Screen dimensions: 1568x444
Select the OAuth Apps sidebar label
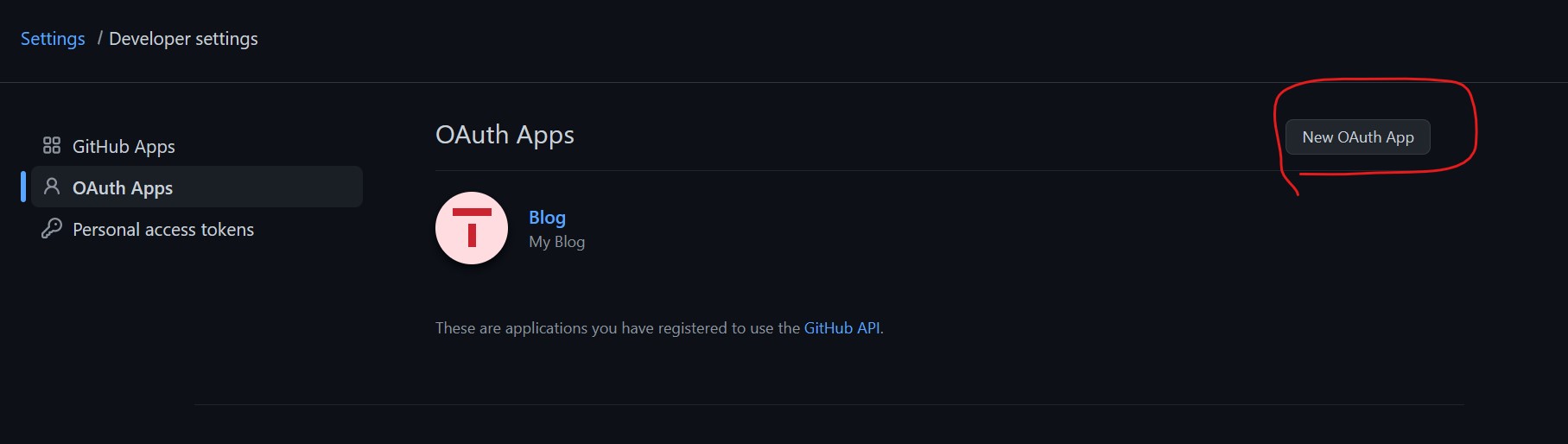click(123, 187)
